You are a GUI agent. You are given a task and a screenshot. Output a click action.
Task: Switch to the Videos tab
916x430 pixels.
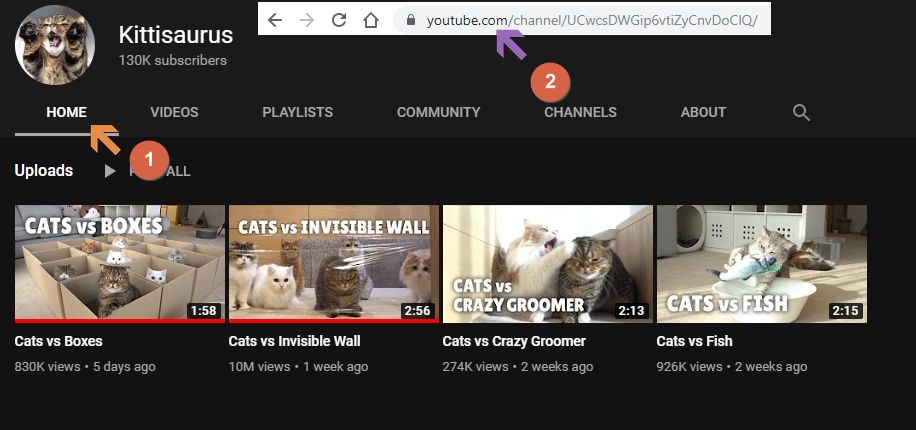coord(174,112)
